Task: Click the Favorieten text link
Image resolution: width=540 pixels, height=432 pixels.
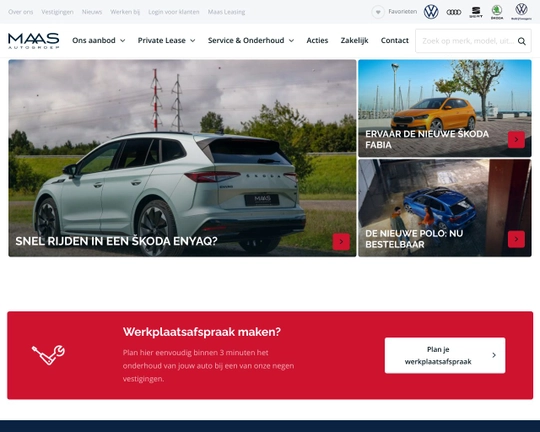Action: pyautogui.click(x=402, y=12)
